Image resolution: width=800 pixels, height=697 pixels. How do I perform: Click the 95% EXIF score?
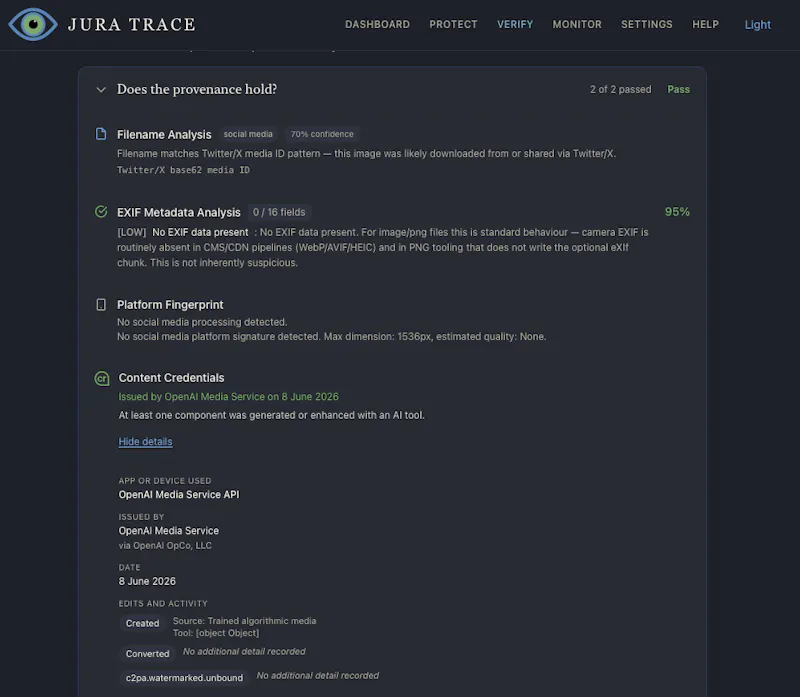(x=677, y=212)
